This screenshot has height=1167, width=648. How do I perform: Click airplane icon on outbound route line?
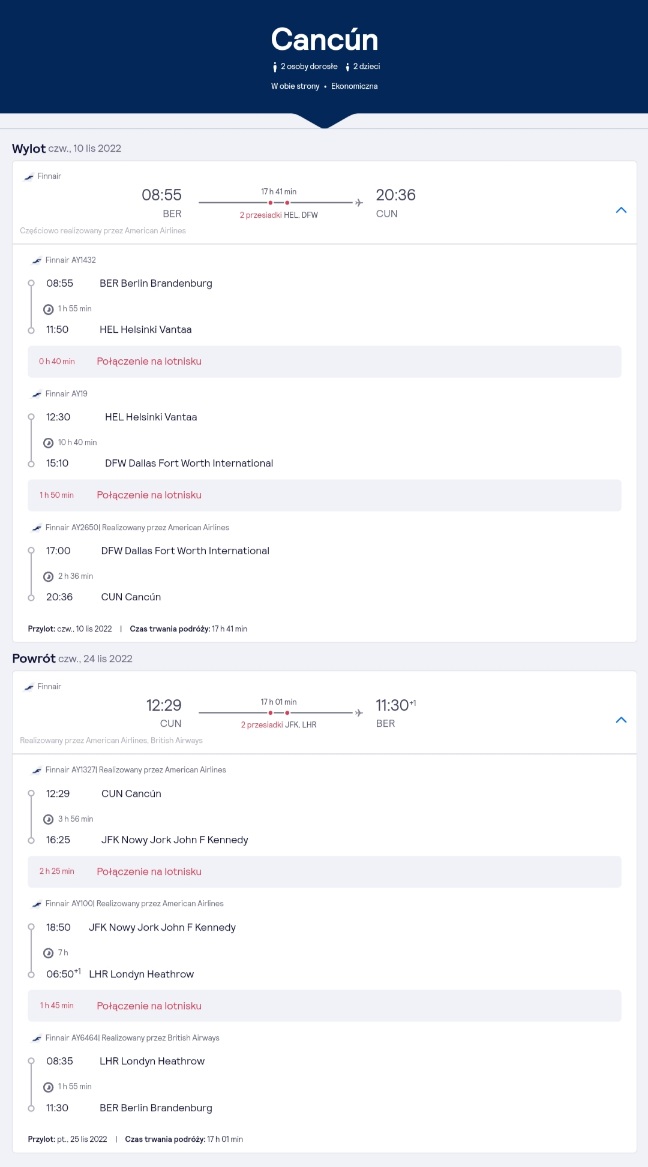359,202
